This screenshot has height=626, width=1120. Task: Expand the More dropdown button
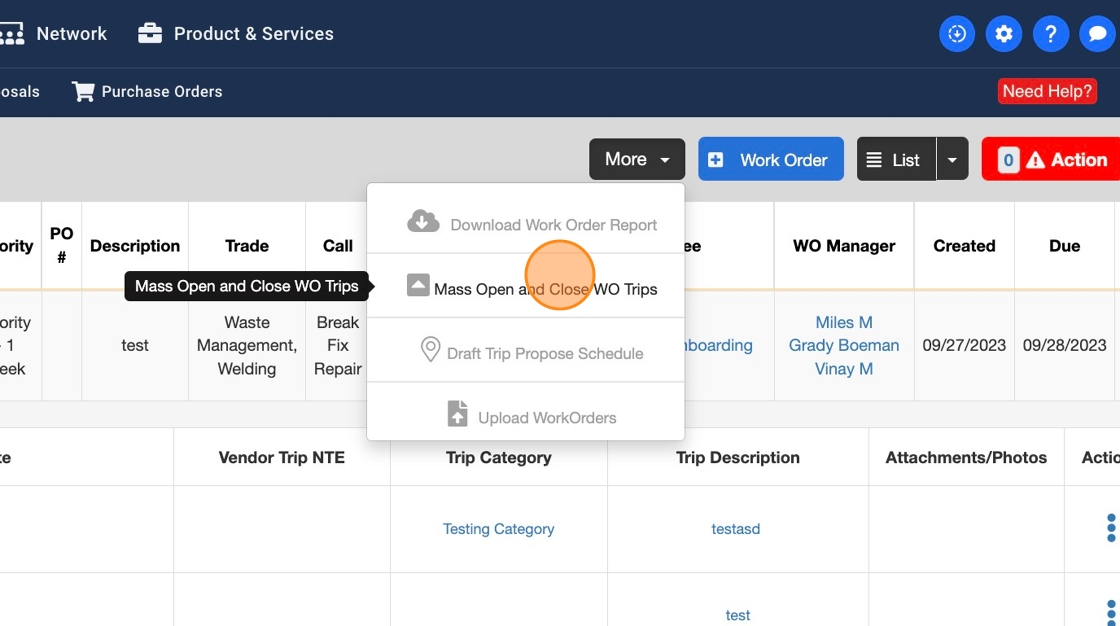click(637, 159)
